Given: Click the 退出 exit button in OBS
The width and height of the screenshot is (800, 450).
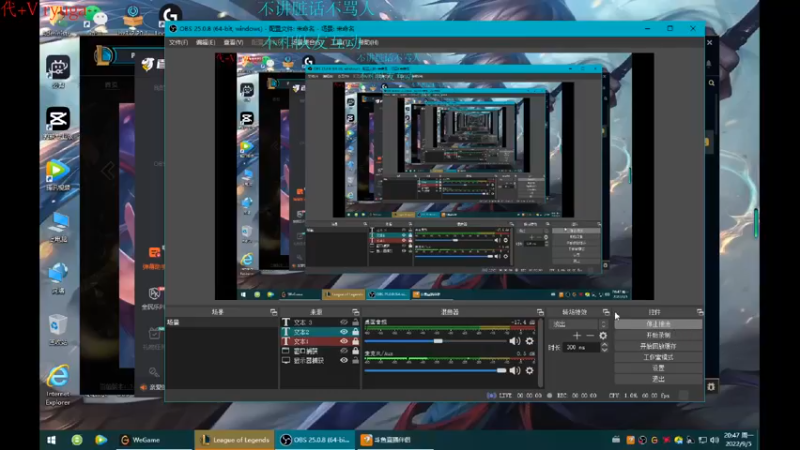Looking at the screenshot, I should [658, 379].
